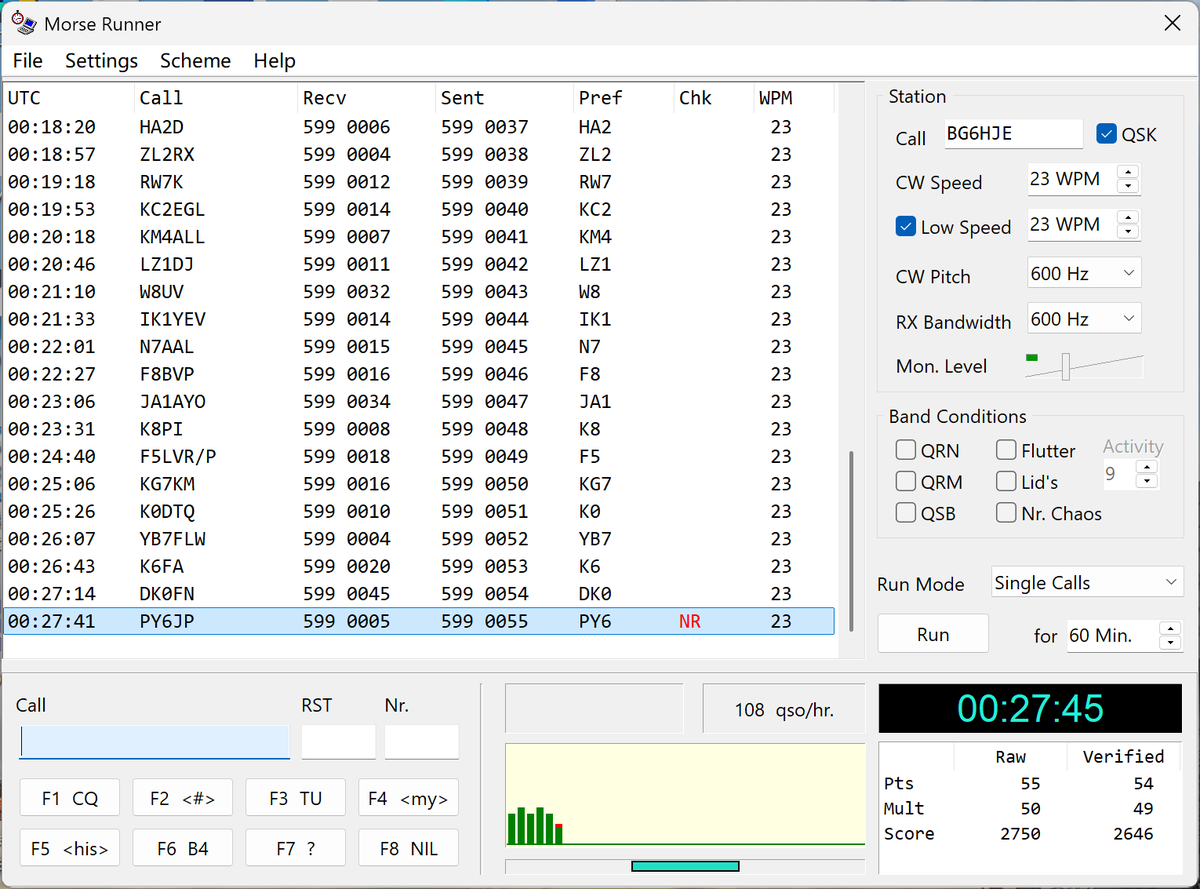The image size is (1200, 889).
Task: Enable Lid's band condition
Action: pyautogui.click(x=1007, y=481)
